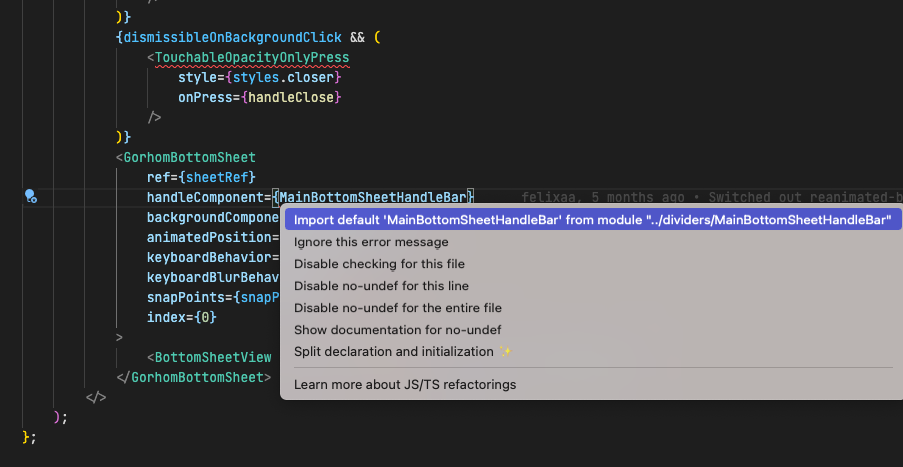Viewport: 903px width, 467px height.
Task: Select Import default 'MainBottomSheetHandleBar' quick fix
Action: [x=592, y=220]
